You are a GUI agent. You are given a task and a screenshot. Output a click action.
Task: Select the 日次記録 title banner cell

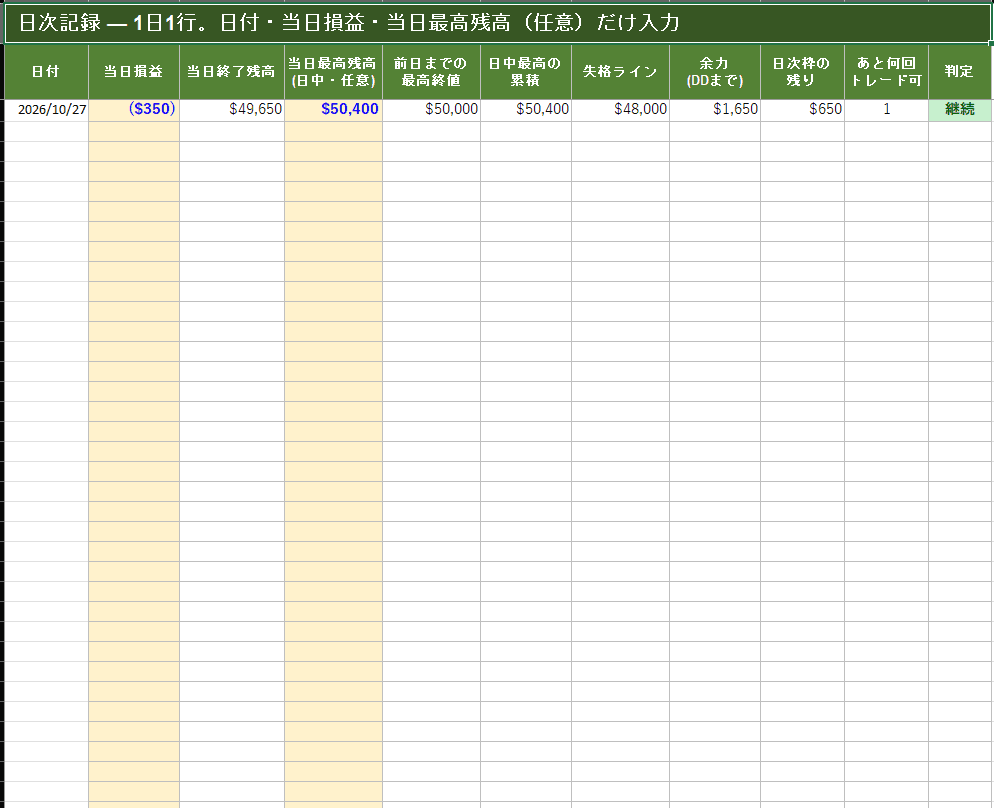pyautogui.click(x=497, y=23)
